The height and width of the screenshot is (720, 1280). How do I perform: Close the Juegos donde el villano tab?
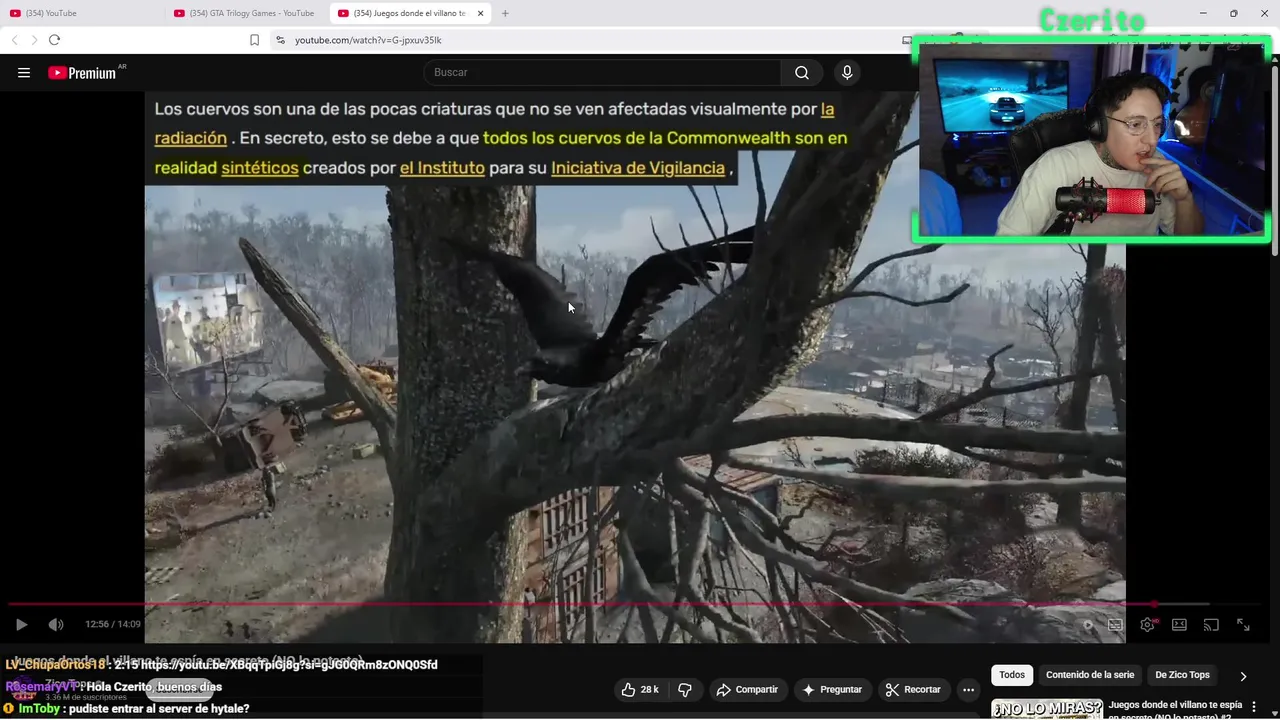481,13
